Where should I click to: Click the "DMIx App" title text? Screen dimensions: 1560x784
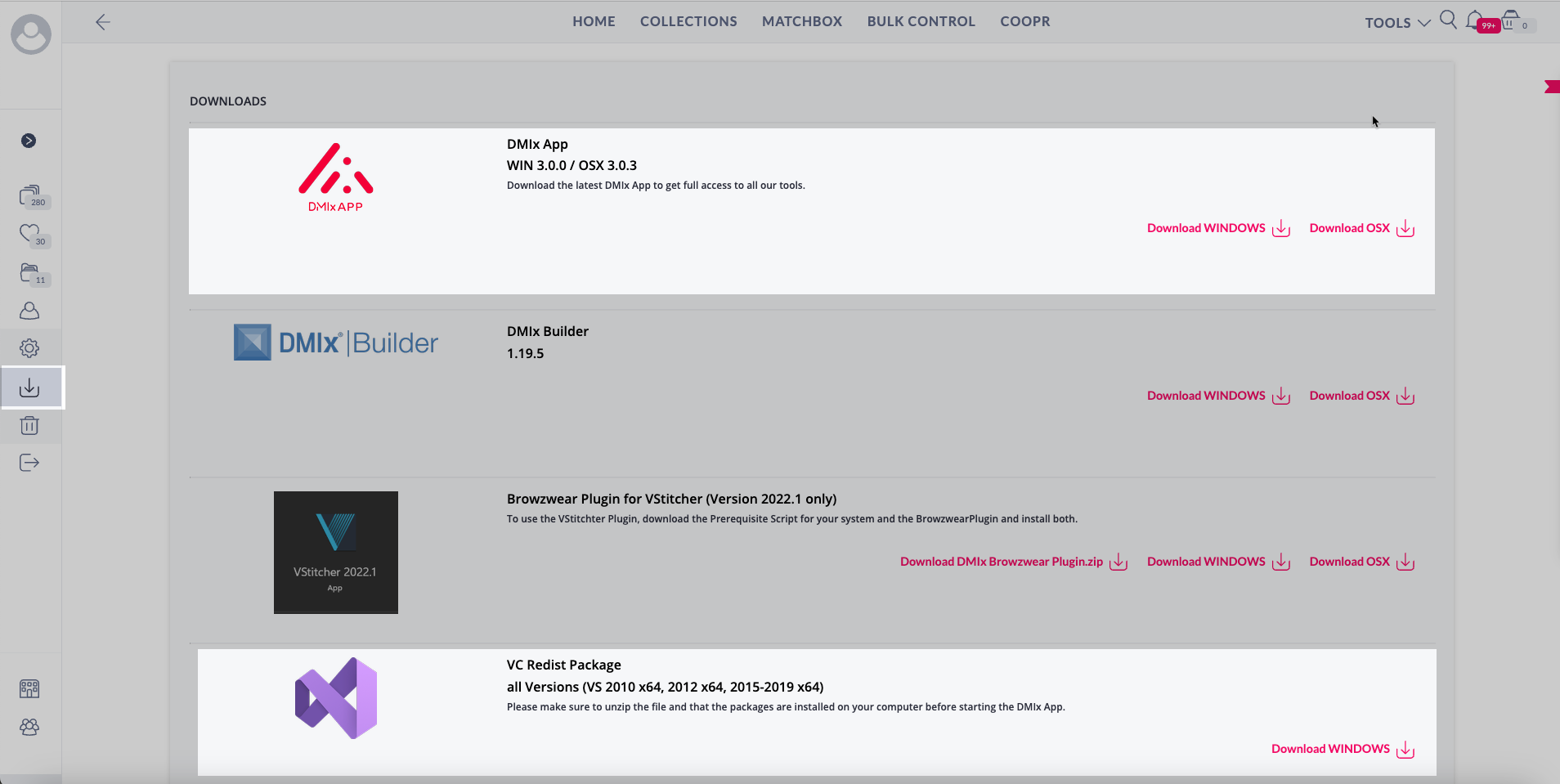click(537, 144)
